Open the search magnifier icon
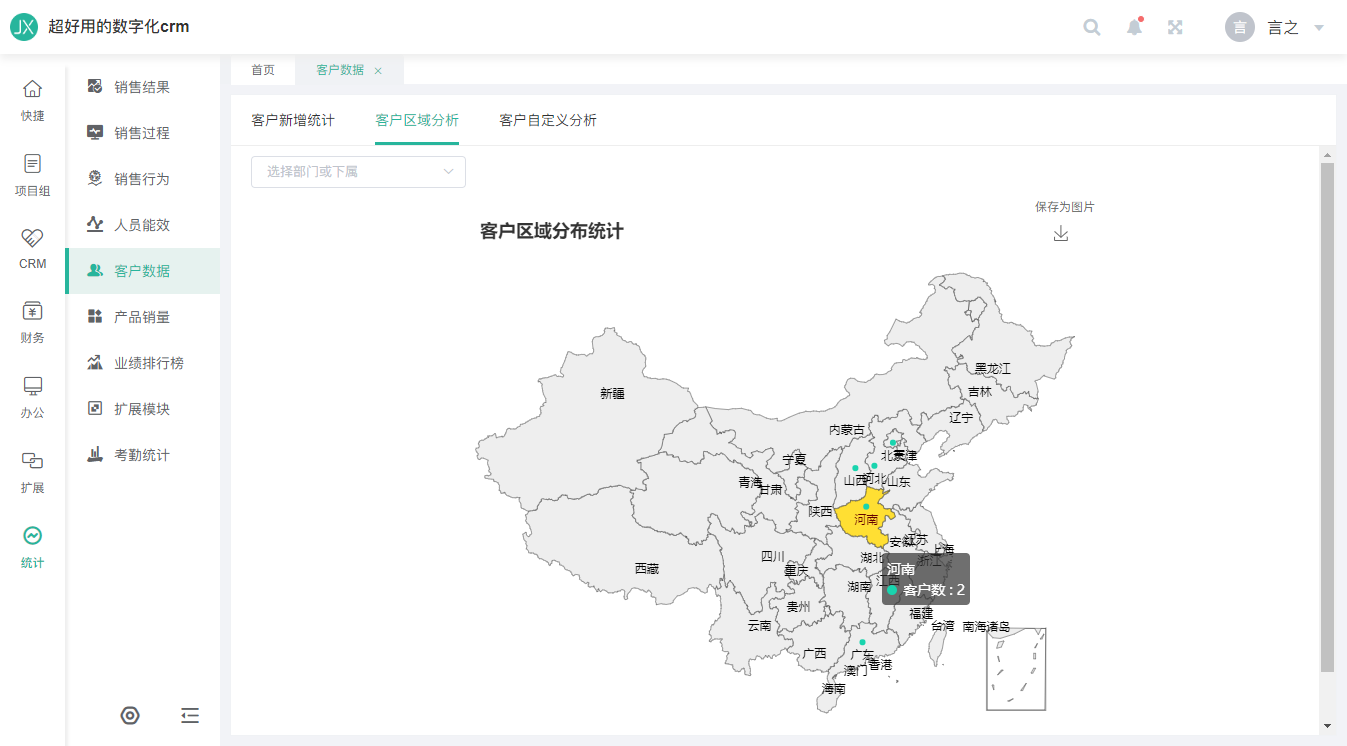The image size is (1347, 746). click(x=1092, y=27)
